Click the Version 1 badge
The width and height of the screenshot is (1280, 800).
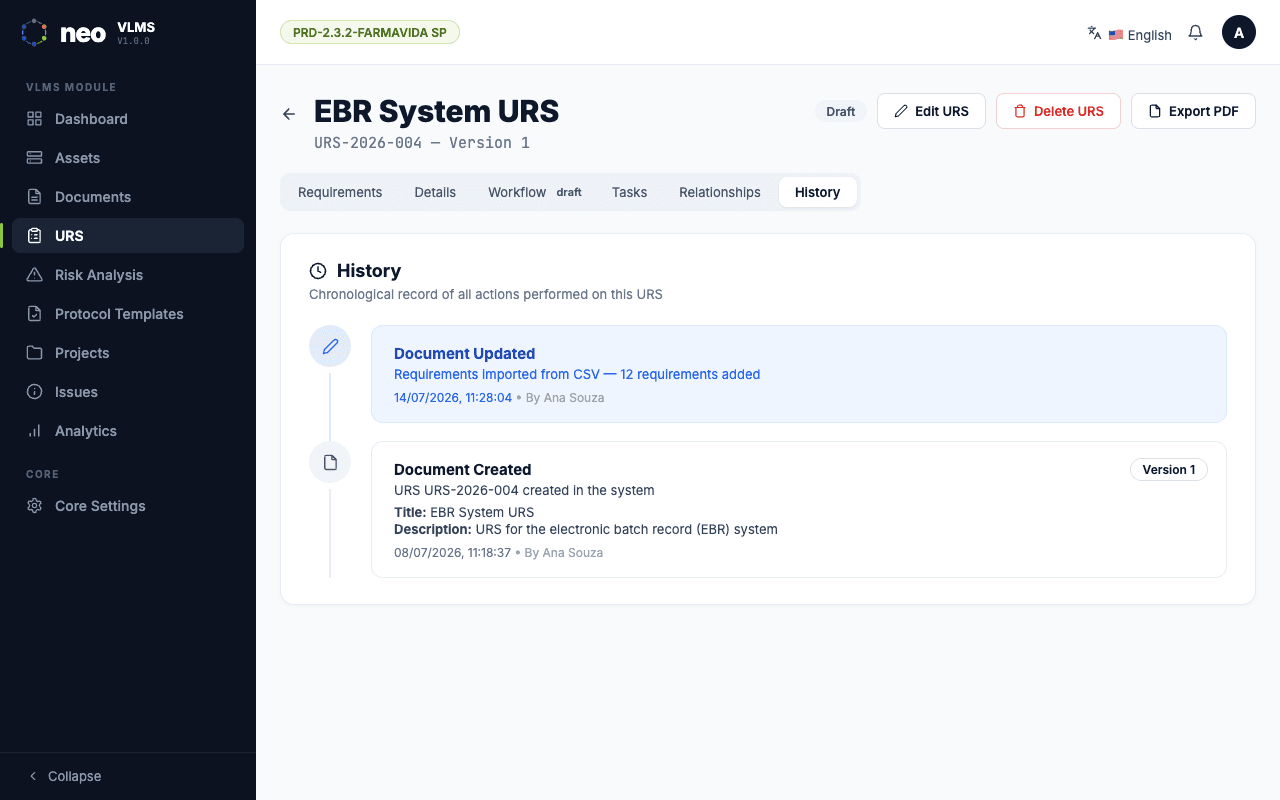click(1169, 470)
